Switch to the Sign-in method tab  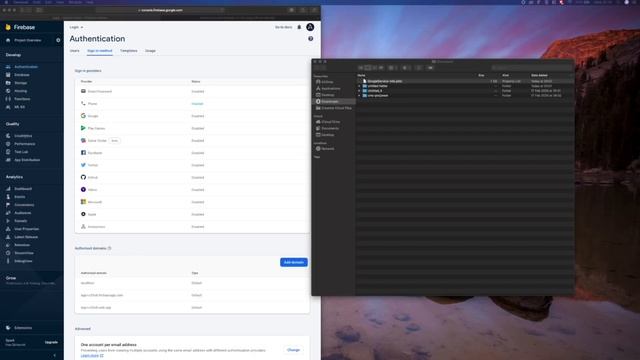(x=100, y=51)
